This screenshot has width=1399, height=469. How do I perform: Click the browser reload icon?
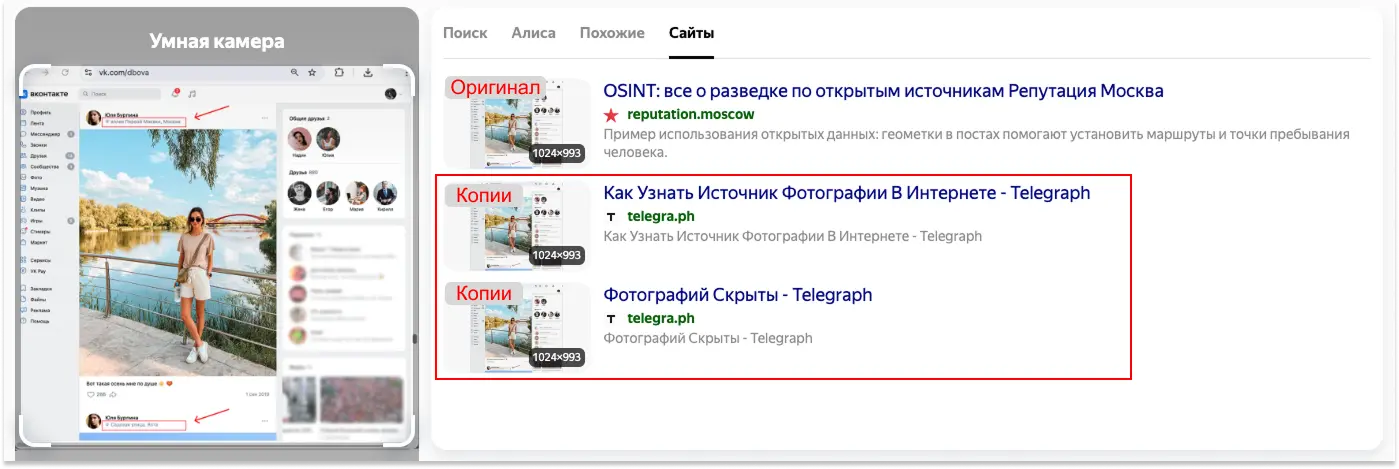pos(65,73)
